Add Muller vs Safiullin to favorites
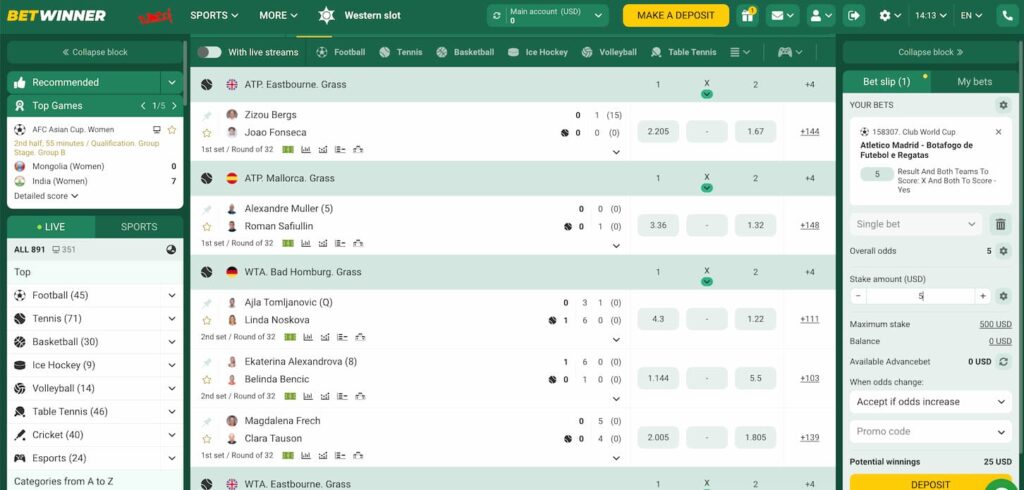Screen dimensions: 1024x490 (207, 227)
